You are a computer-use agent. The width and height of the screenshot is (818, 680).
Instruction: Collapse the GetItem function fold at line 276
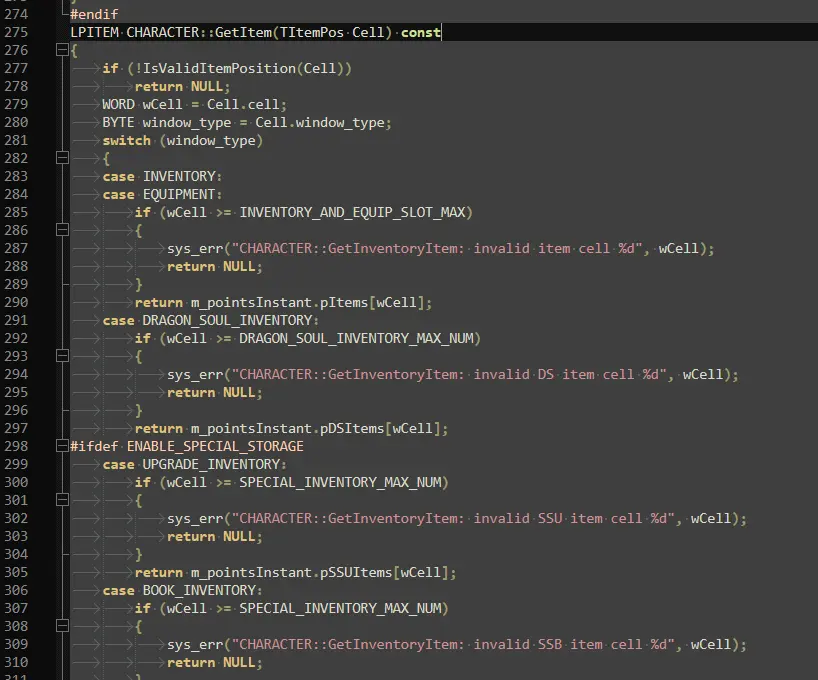pos(62,51)
